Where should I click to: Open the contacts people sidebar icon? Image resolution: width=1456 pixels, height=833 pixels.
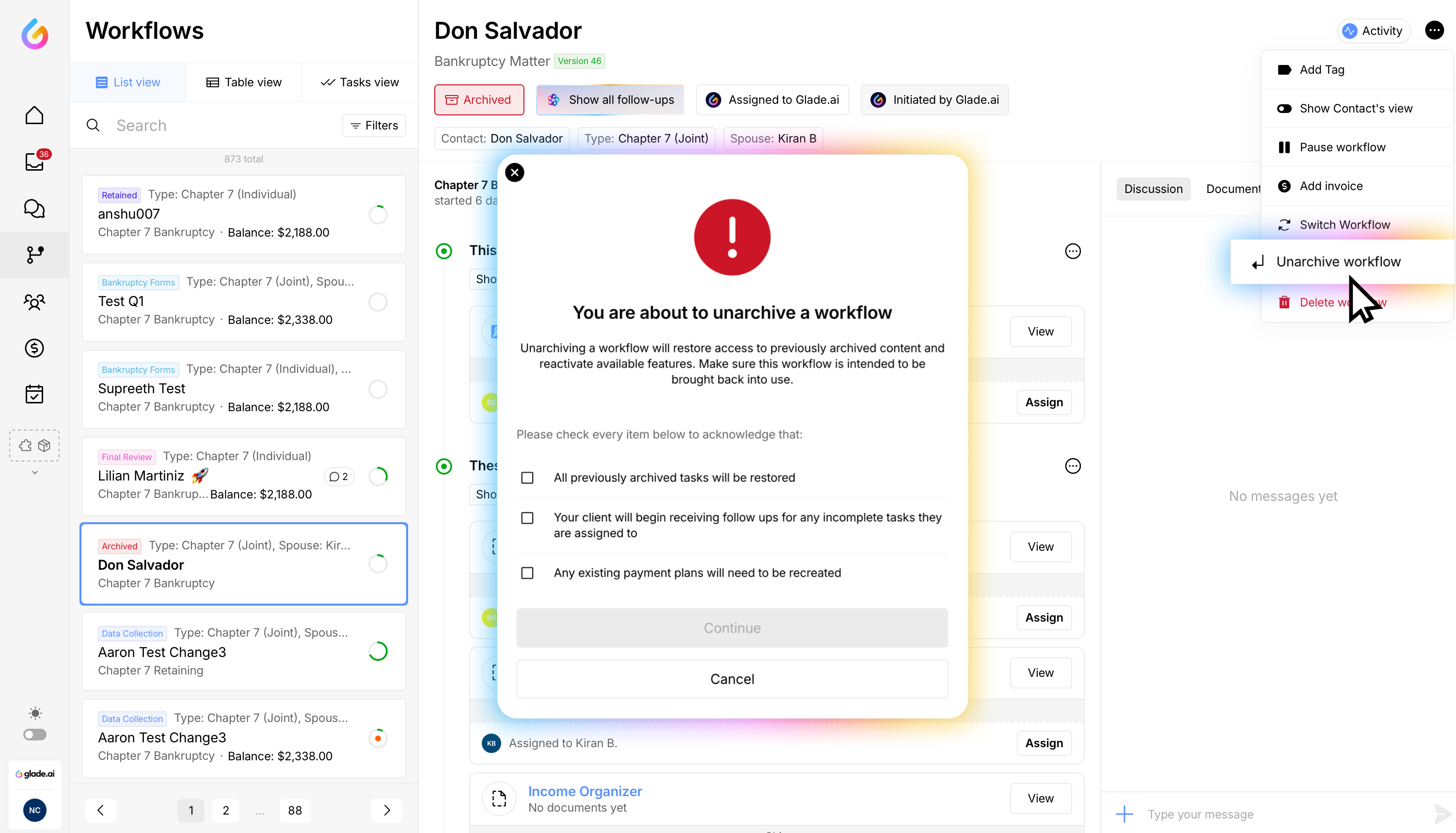click(34, 302)
